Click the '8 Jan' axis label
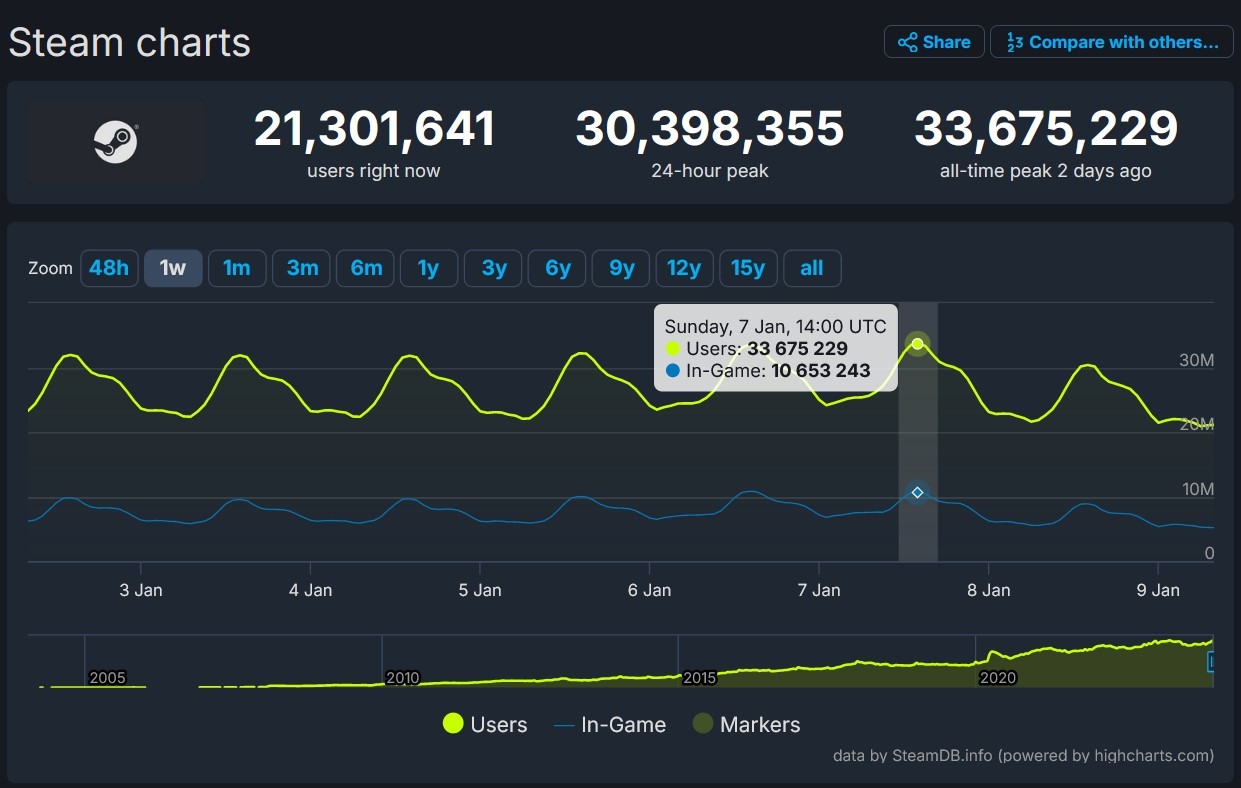 pyautogui.click(x=988, y=590)
